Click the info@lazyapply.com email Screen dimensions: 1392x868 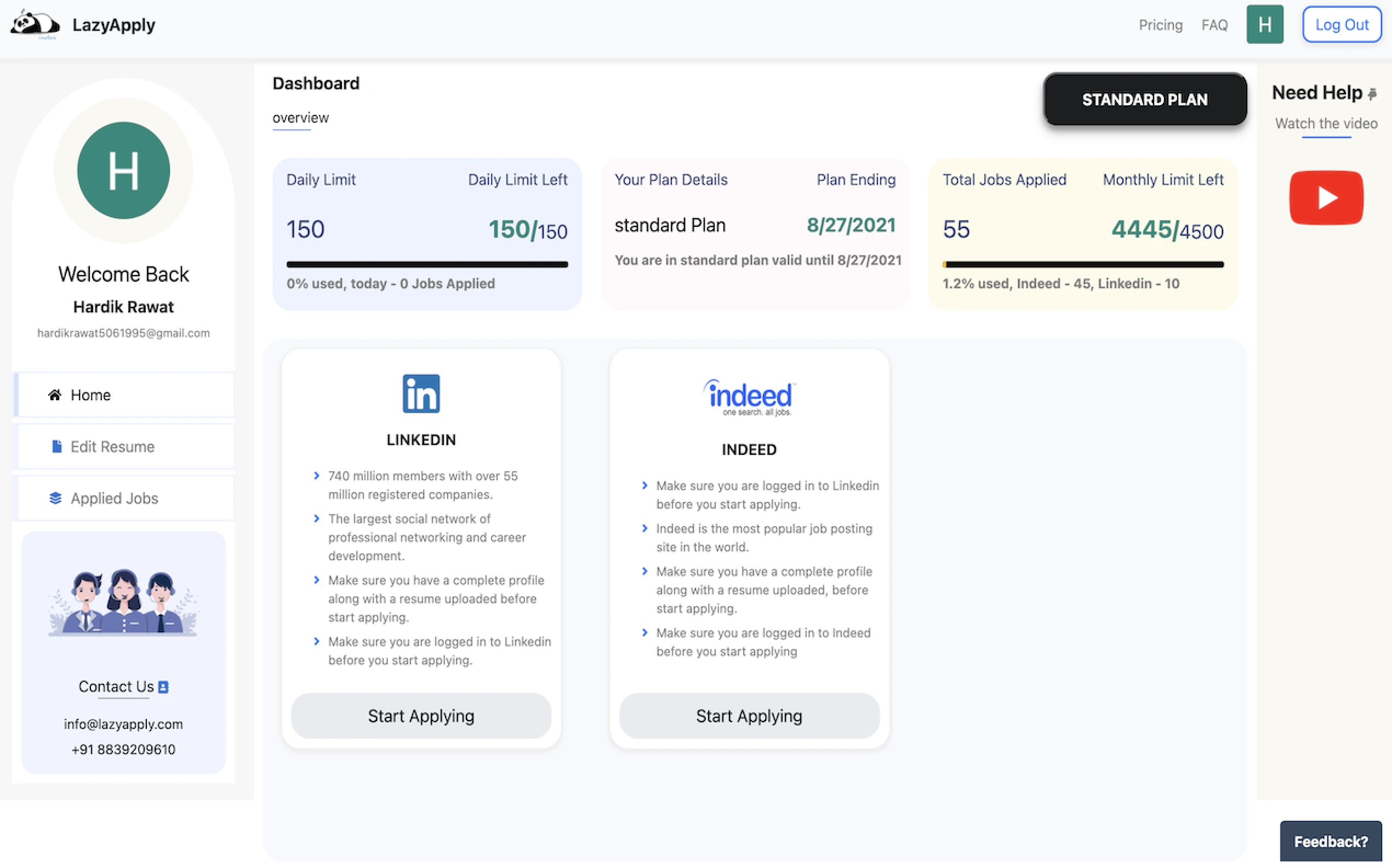[x=123, y=724]
